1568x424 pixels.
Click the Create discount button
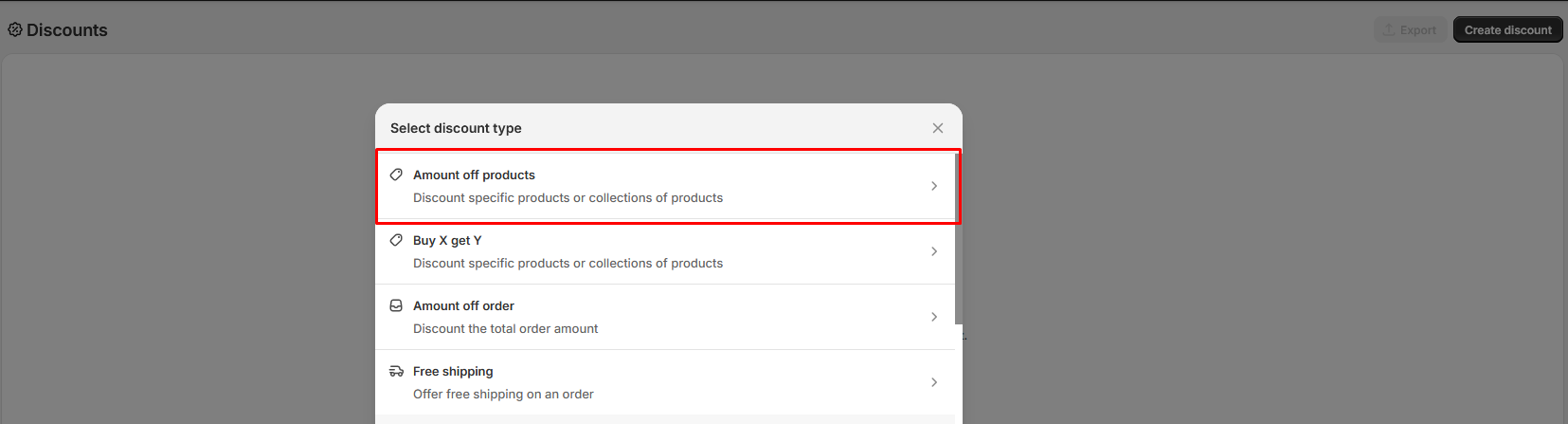point(1507,29)
